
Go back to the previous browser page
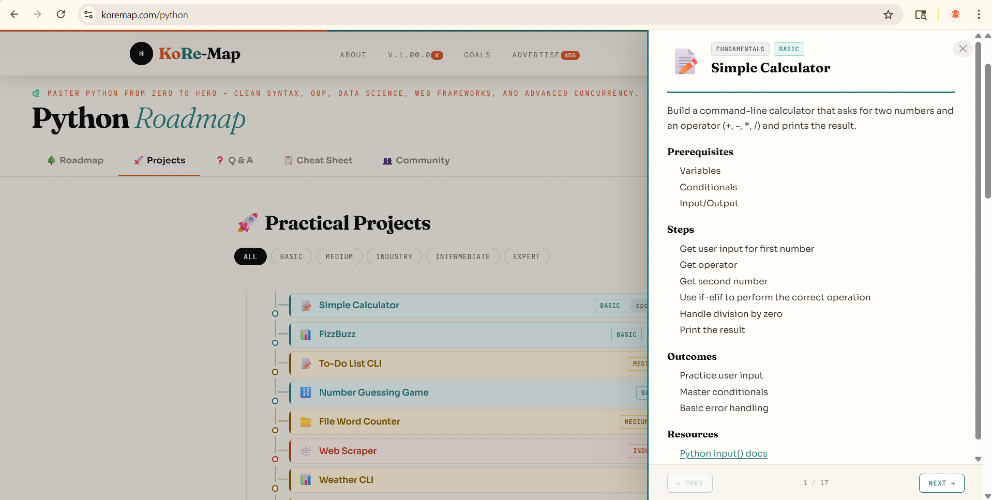point(14,14)
